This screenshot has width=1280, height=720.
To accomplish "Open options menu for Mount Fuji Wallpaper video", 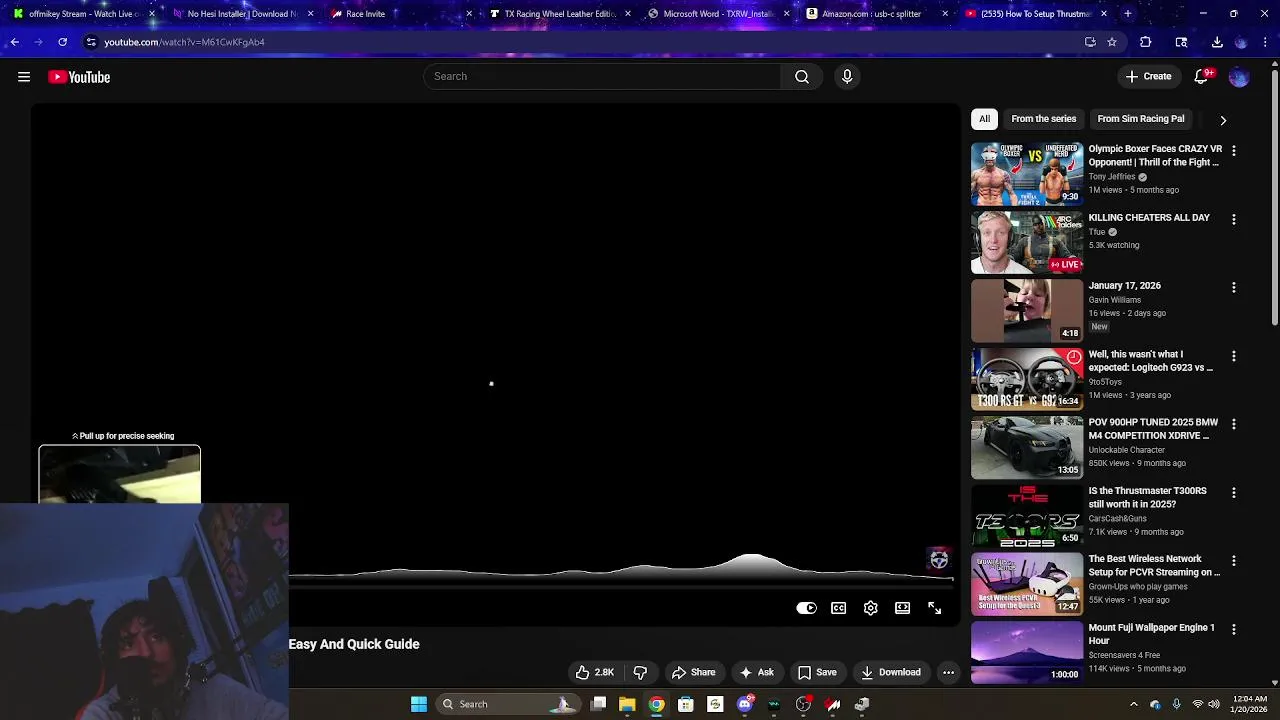I will point(1233,630).
